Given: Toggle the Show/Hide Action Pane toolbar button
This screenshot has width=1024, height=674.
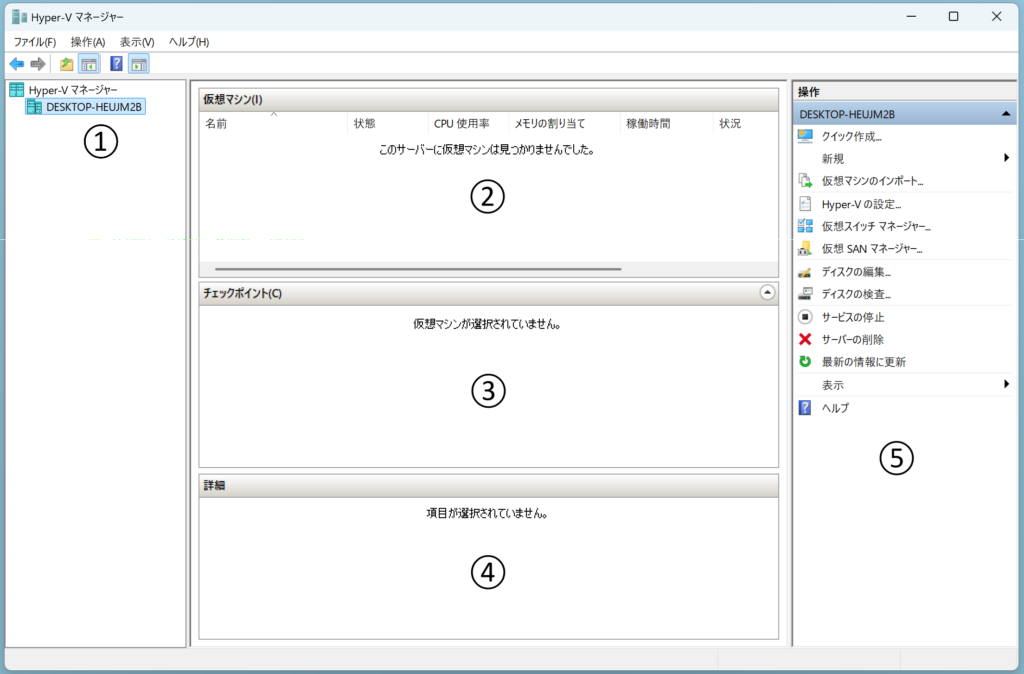Looking at the screenshot, I should point(139,65).
